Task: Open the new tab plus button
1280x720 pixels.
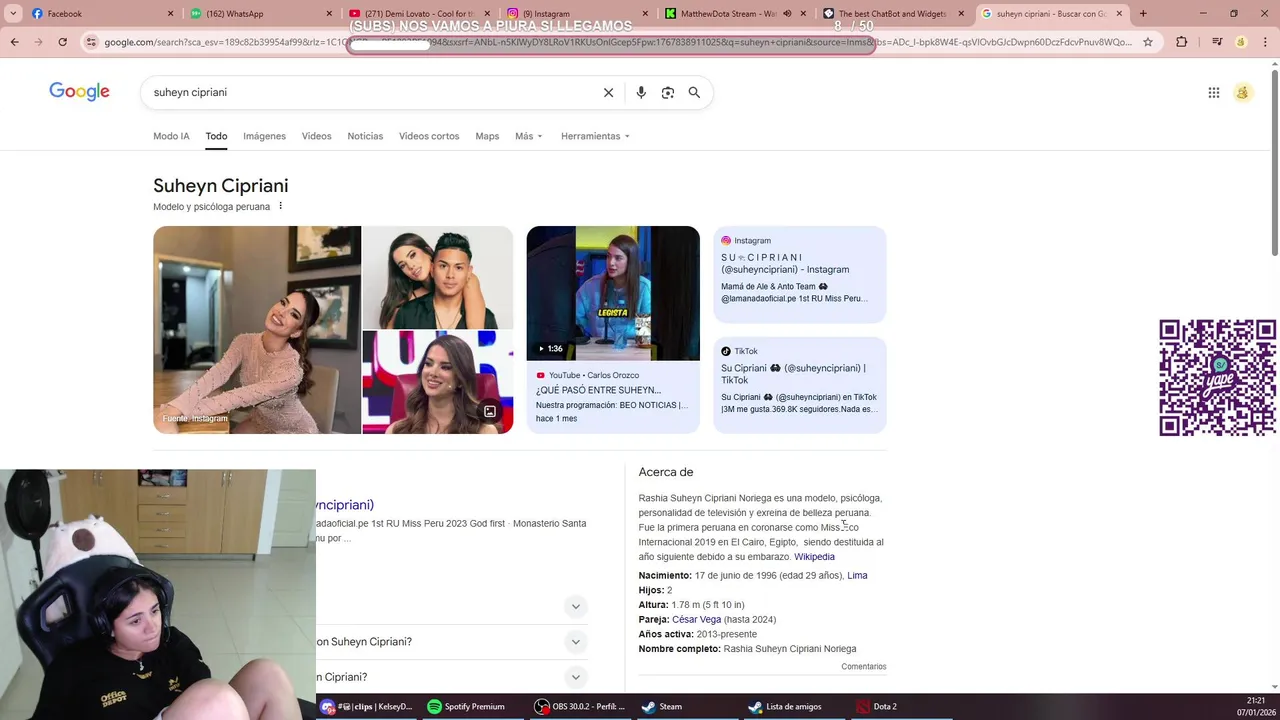Action: coord(1143,13)
